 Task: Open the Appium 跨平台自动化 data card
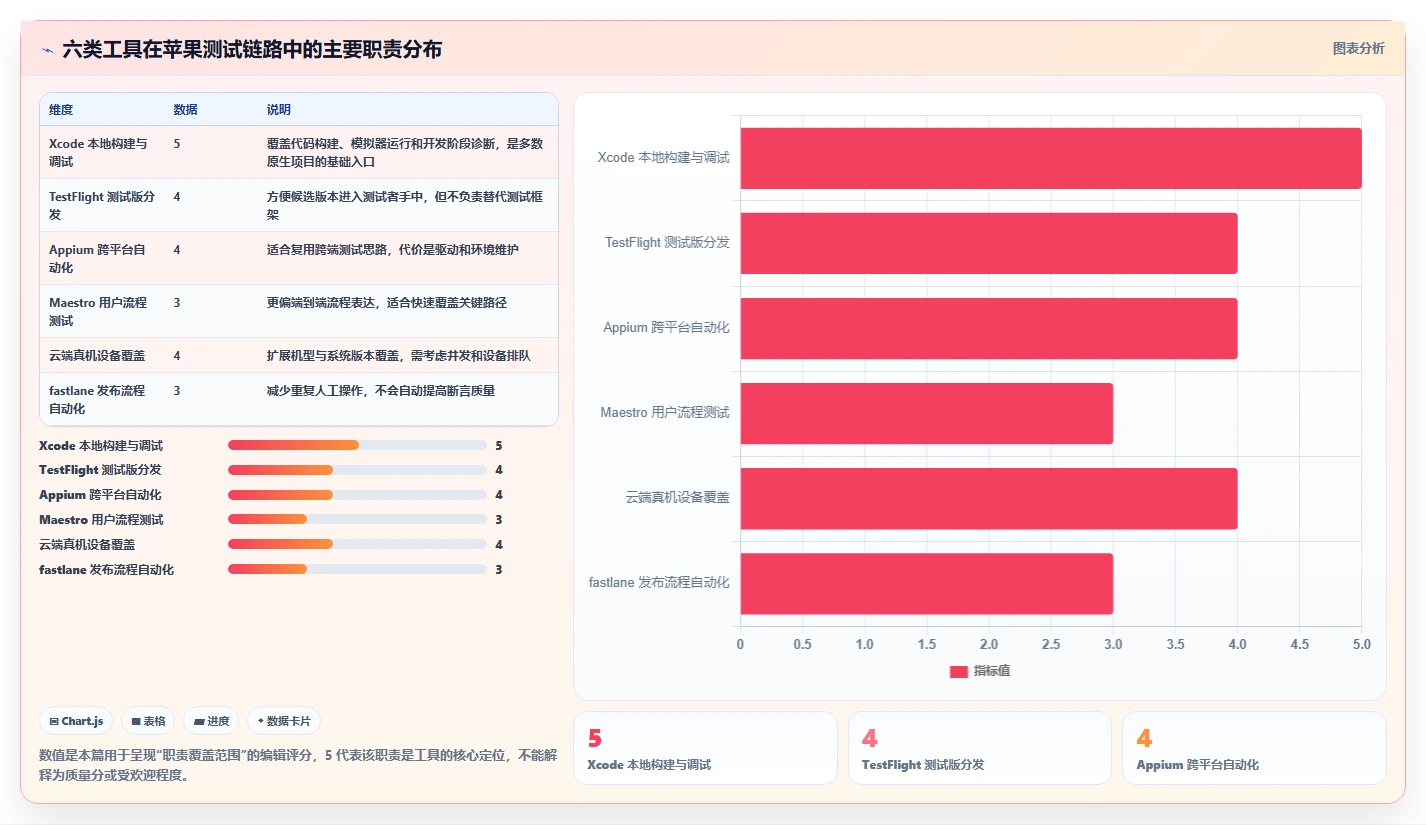coord(1254,748)
